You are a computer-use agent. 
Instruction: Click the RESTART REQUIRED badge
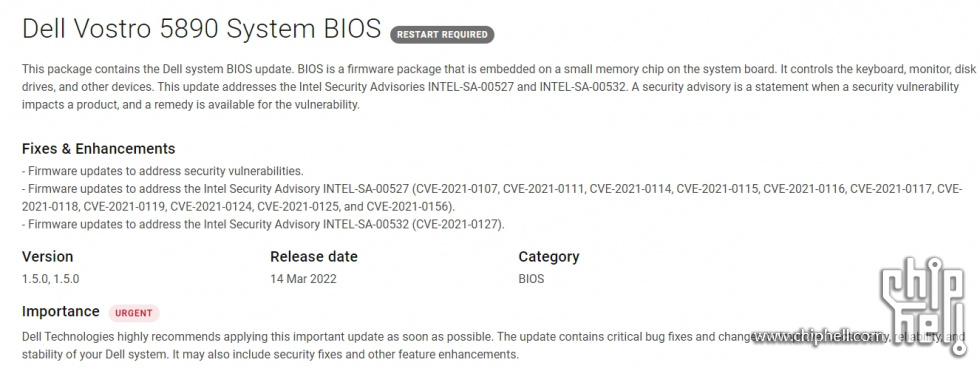click(x=442, y=35)
